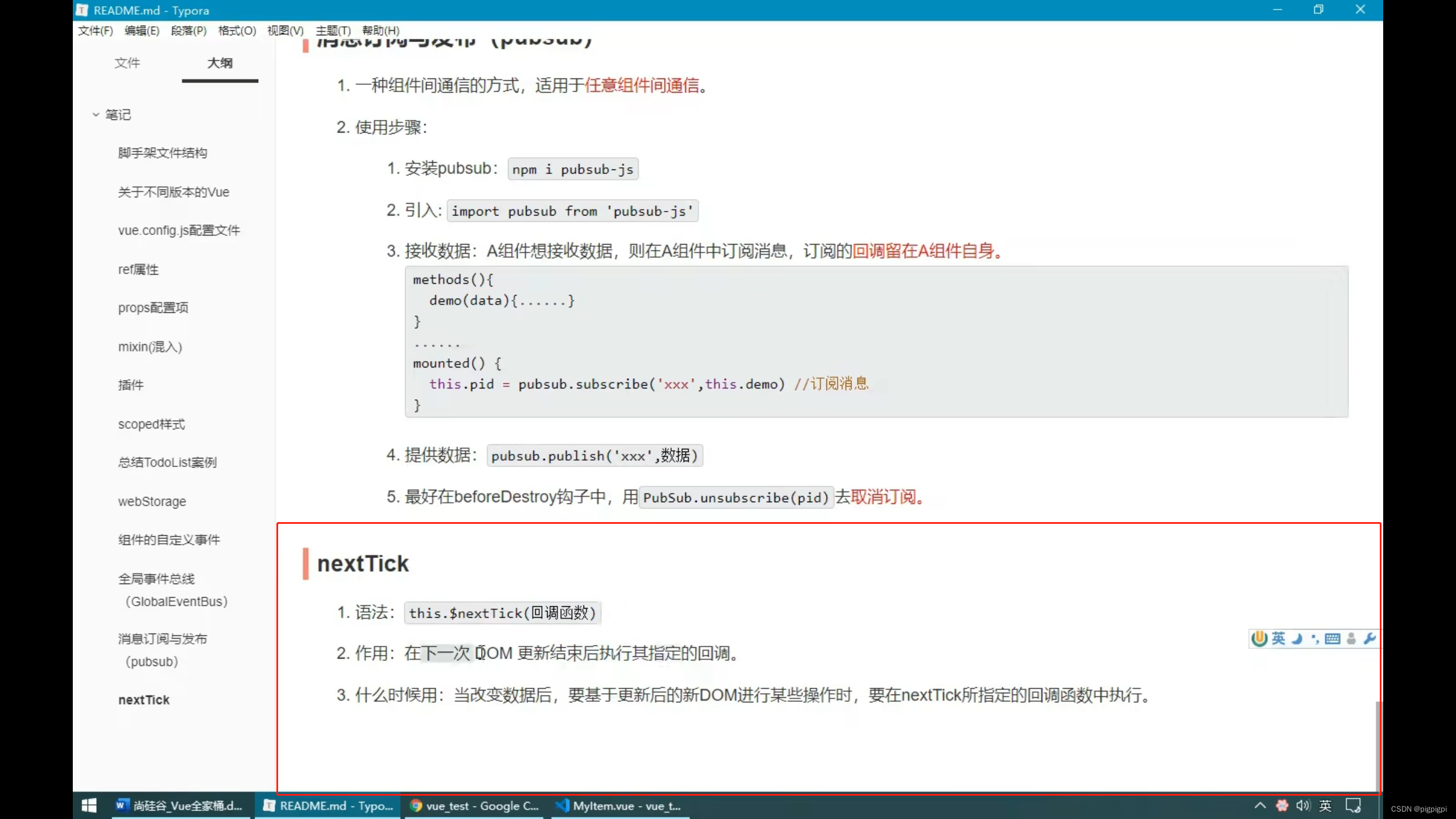
Task: Click the pink flower tray icon
Action: tap(1282, 805)
